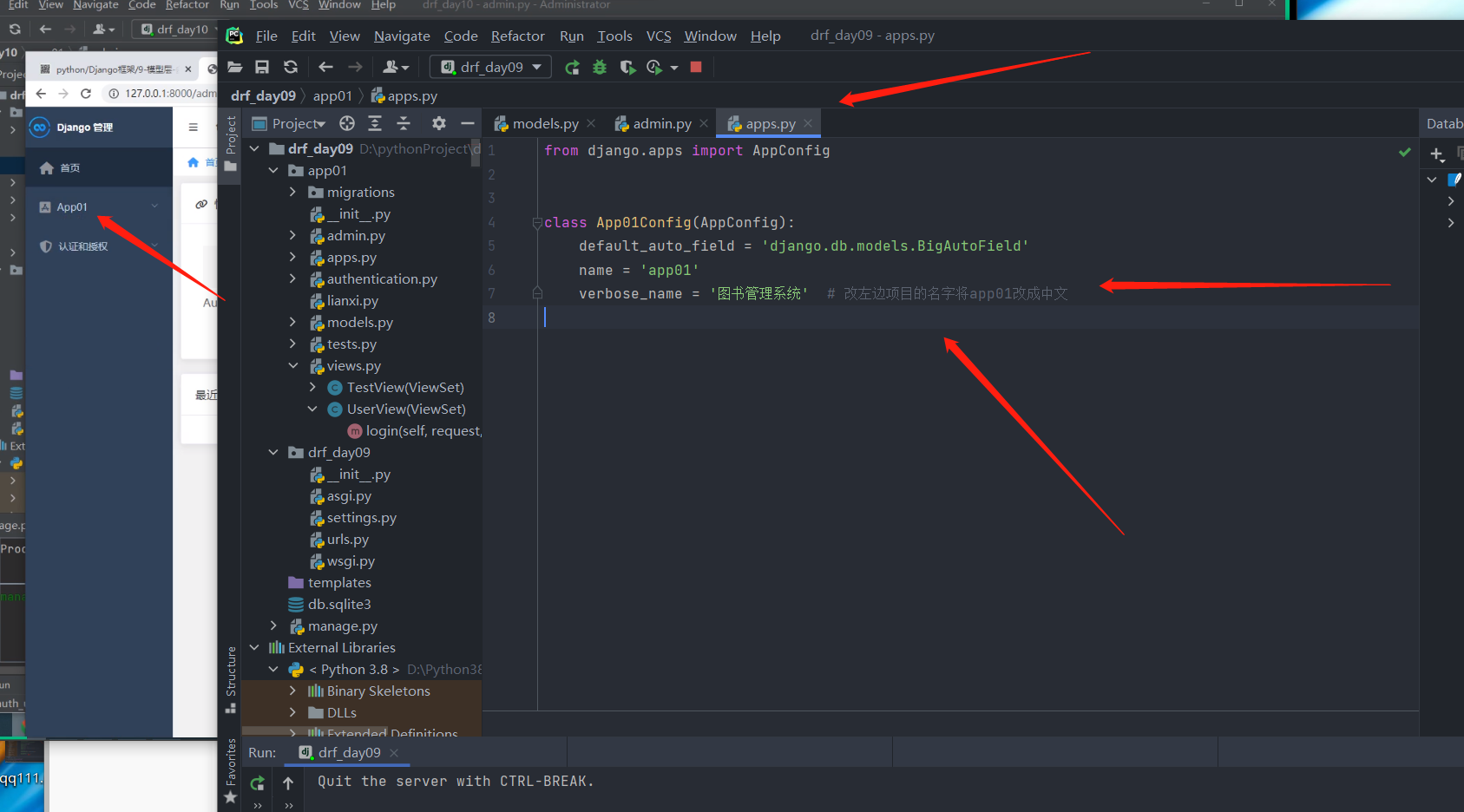The width and height of the screenshot is (1464, 812).
Task: Expand the migrations folder
Action: click(x=292, y=193)
